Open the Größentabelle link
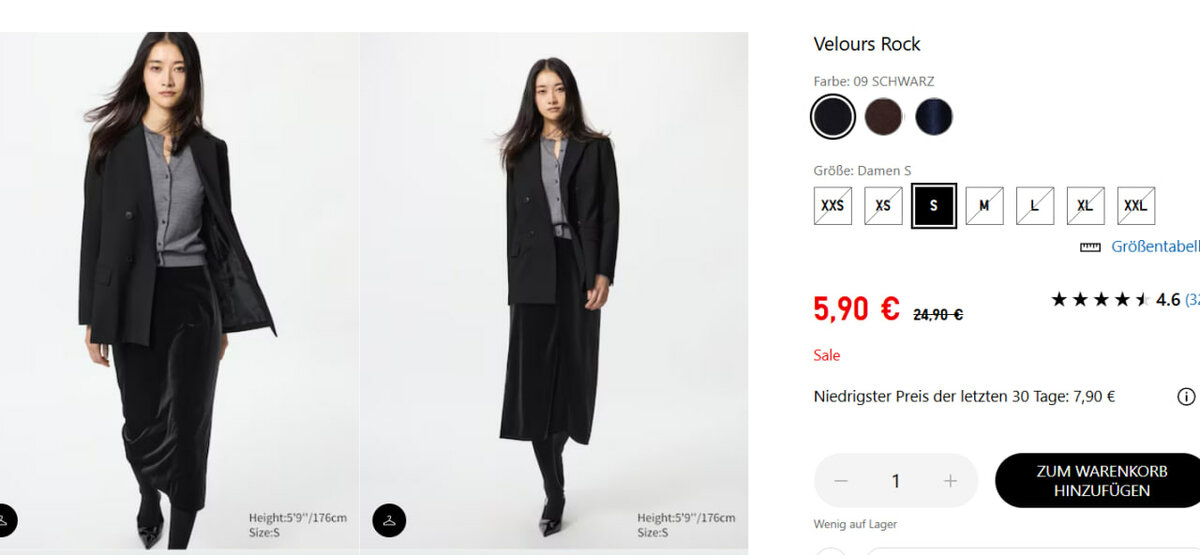1200x555 pixels. coord(1155,247)
